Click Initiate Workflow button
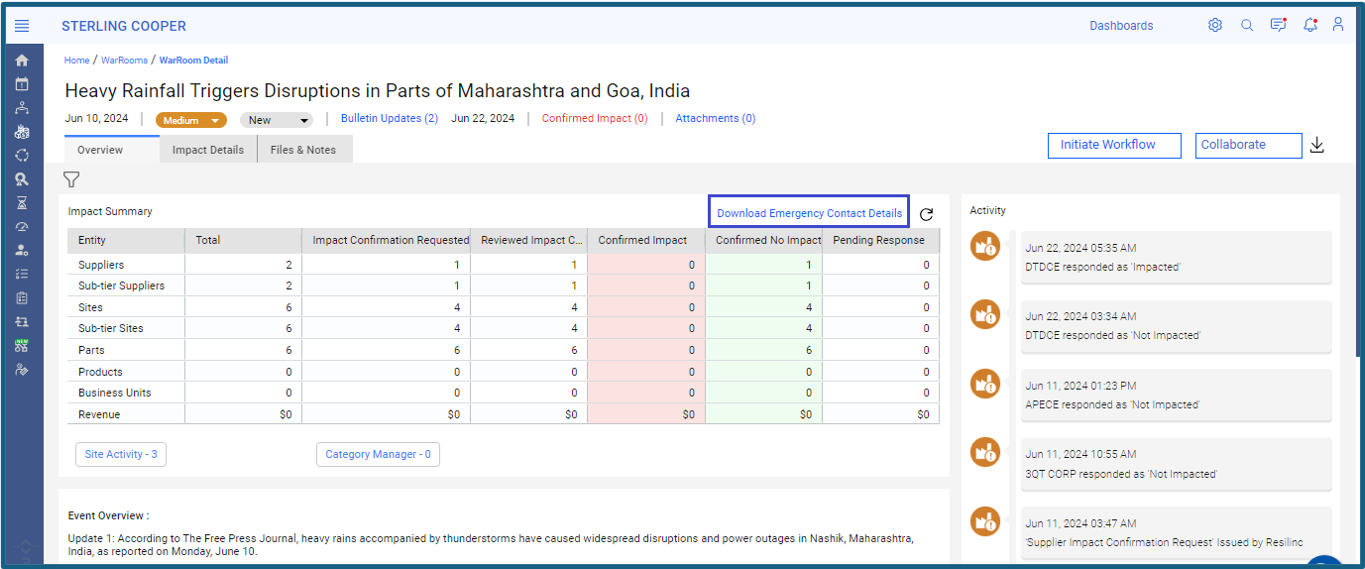The width and height of the screenshot is (1365, 569). pyautogui.click(x=1115, y=146)
